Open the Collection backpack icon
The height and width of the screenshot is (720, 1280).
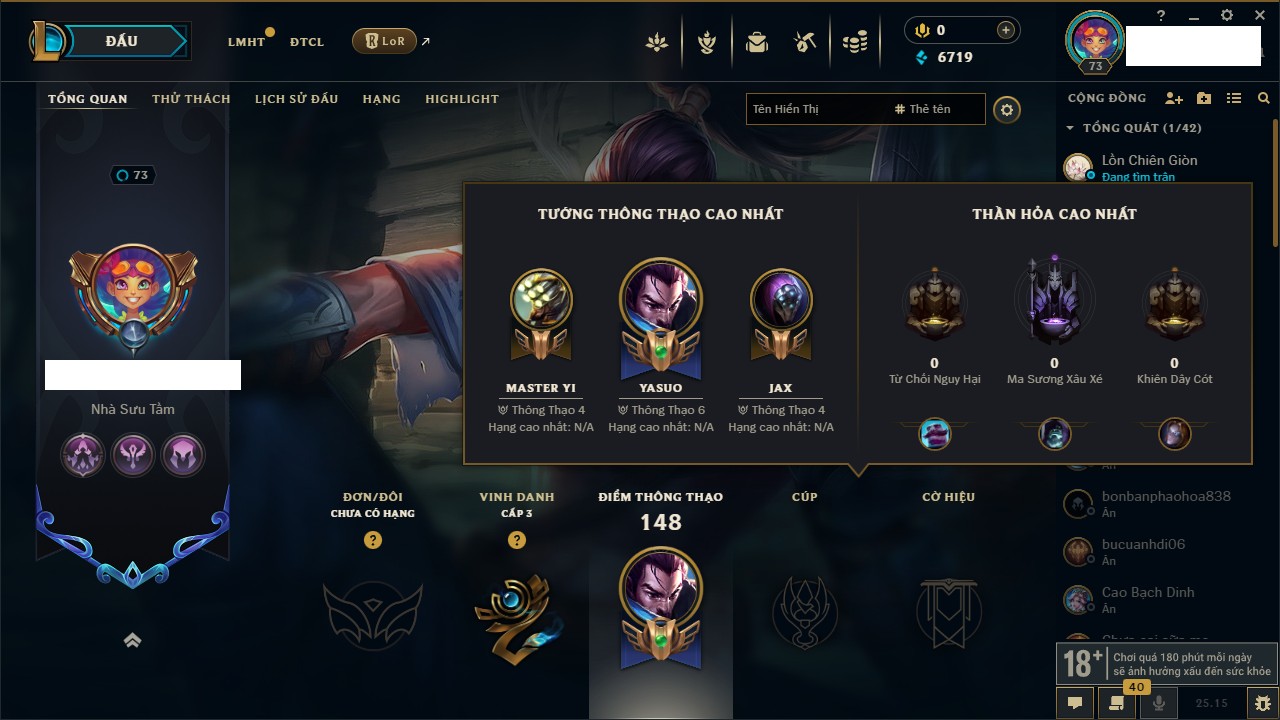click(x=757, y=42)
